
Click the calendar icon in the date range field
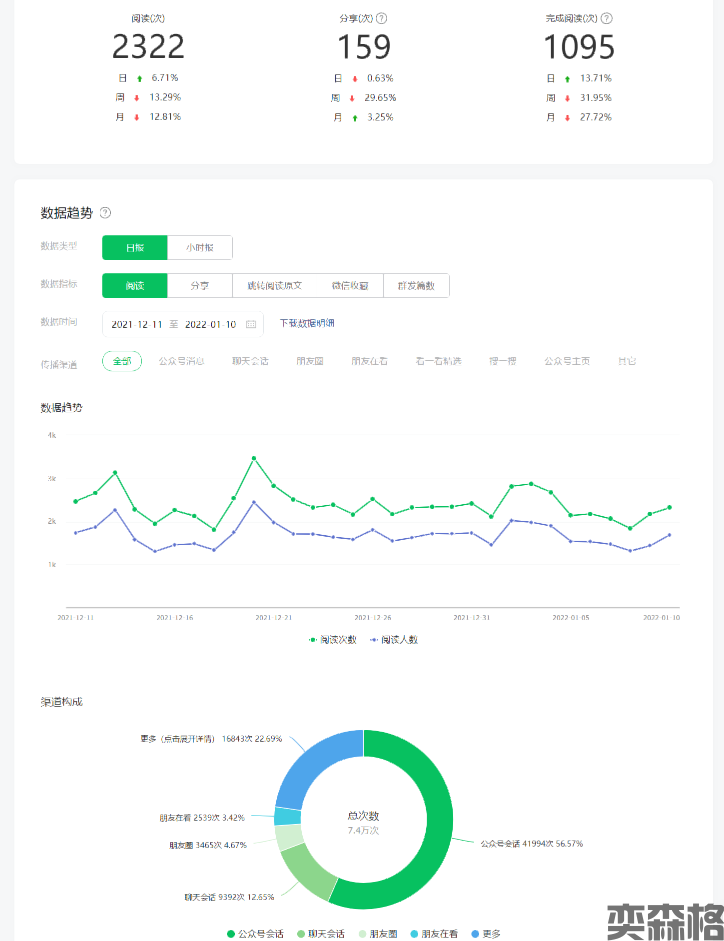coord(251,324)
